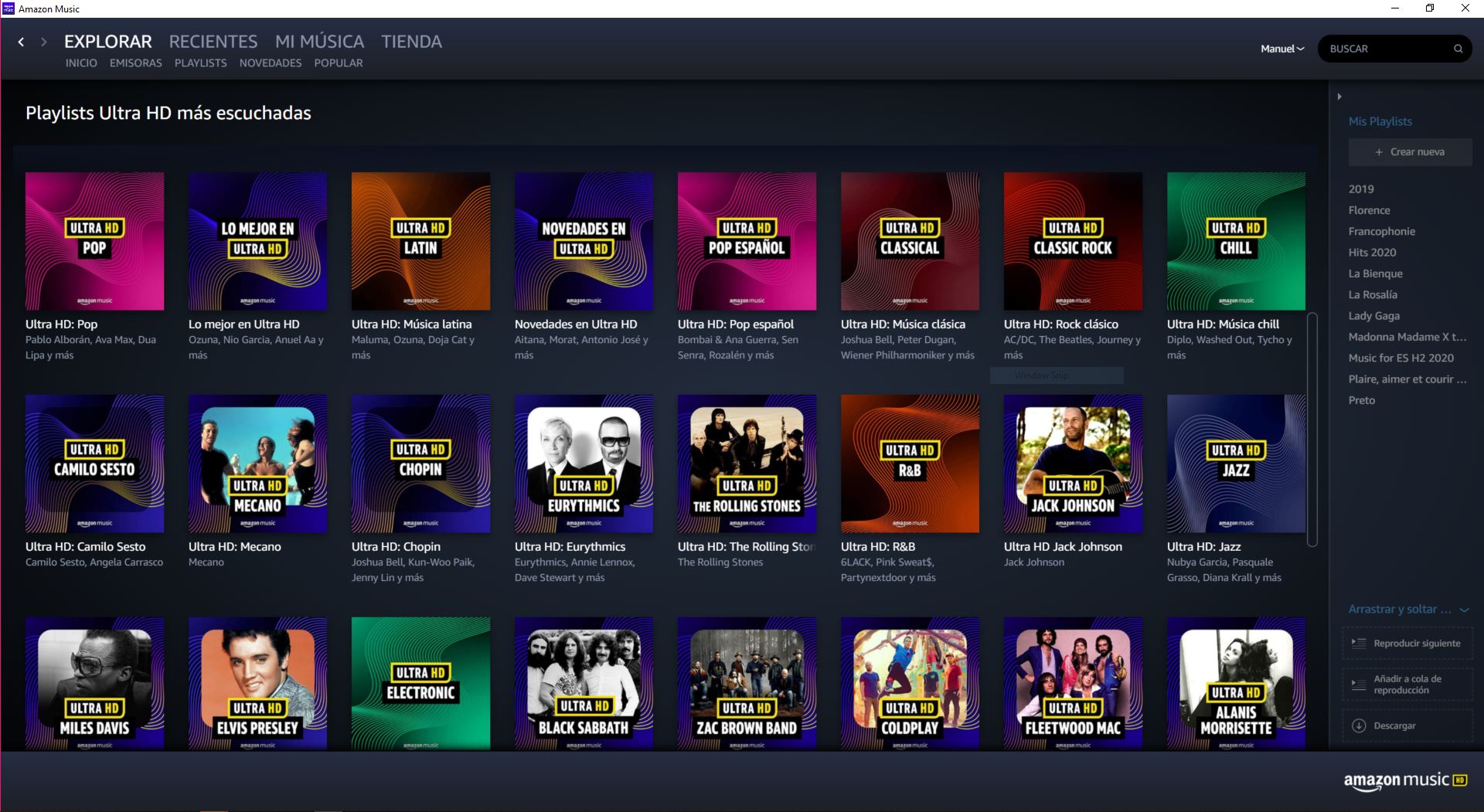Select the EMISORAS sub-tab
Image resolution: width=1484 pixels, height=812 pixels.
pyautogui.click(x=135, y=63)
